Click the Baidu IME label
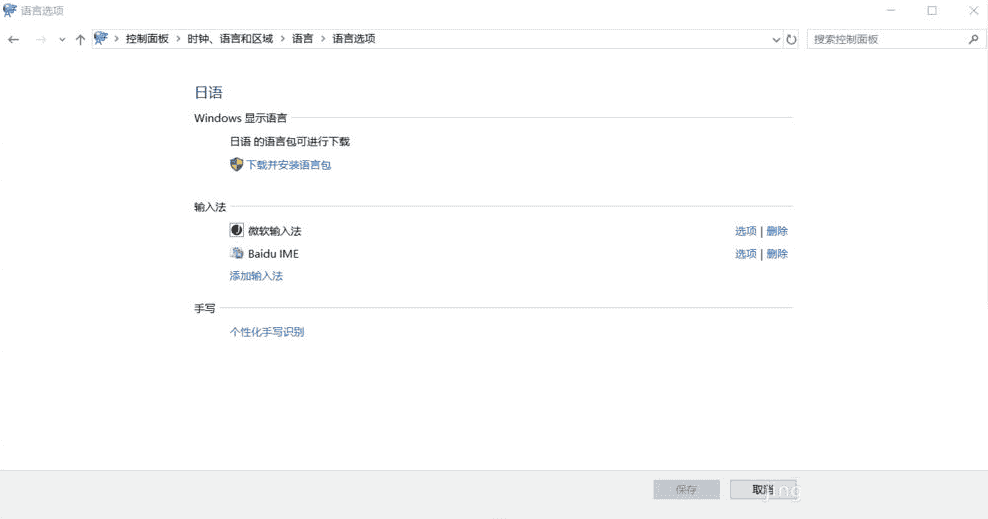 pos(273,254)
